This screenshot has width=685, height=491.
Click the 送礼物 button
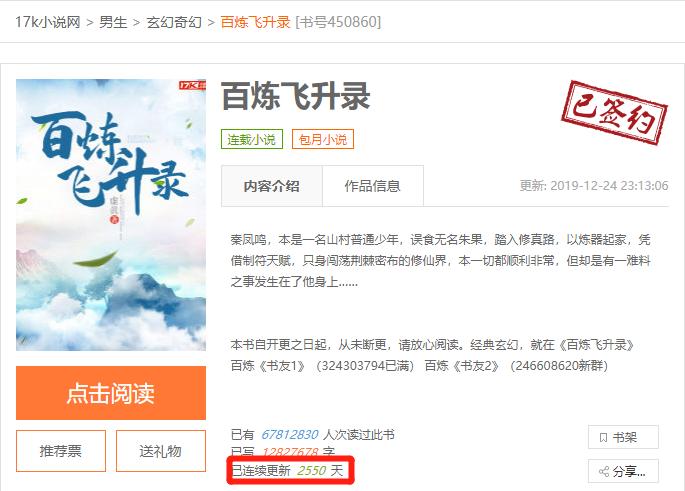(161, 451)
